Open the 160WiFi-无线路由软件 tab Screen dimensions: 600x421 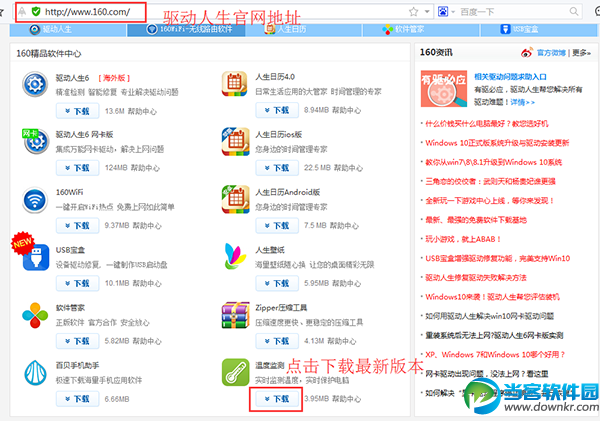click(186, 29)
